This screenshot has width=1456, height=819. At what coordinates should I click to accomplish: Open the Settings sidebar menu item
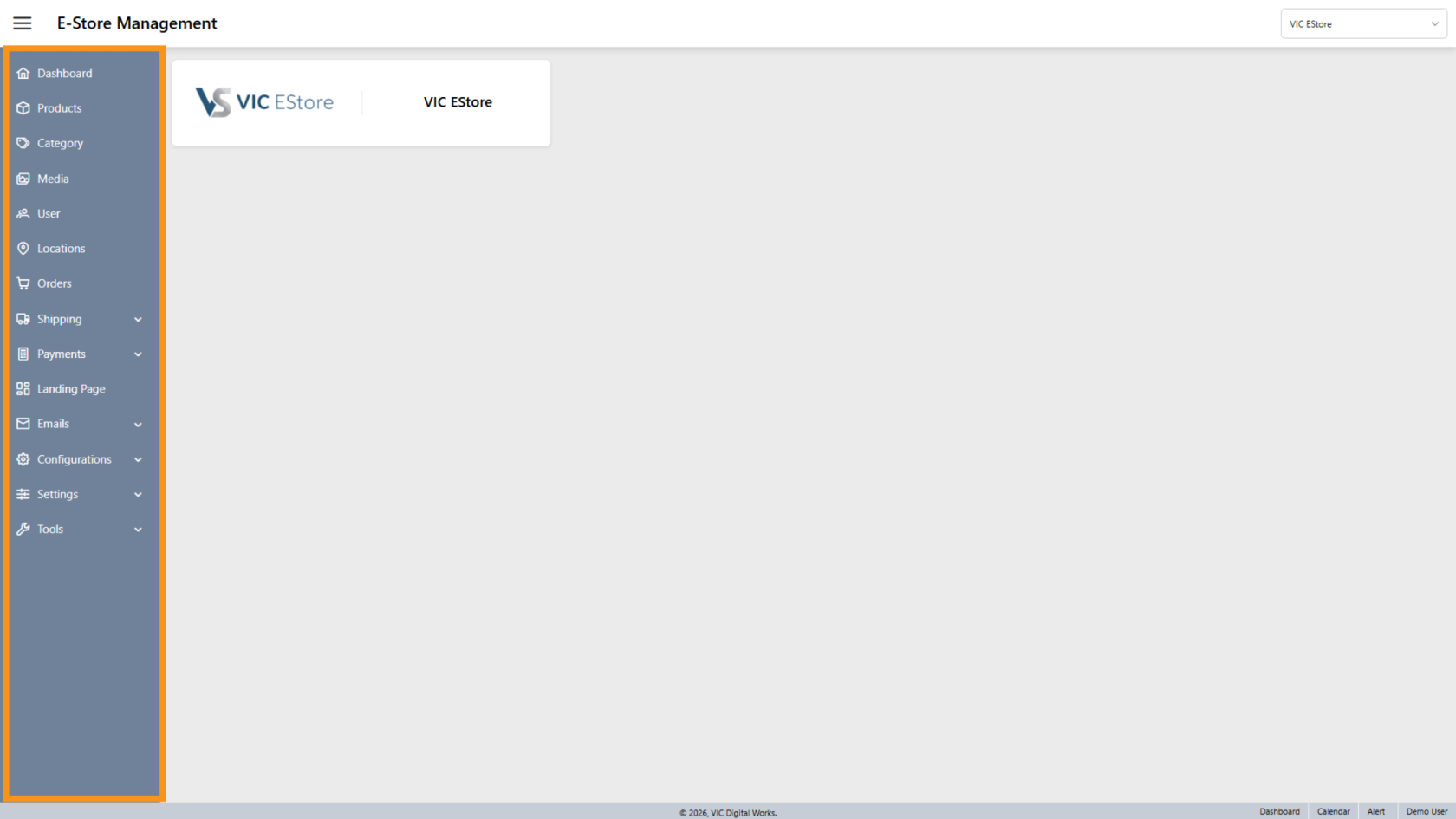click(58, 494)
